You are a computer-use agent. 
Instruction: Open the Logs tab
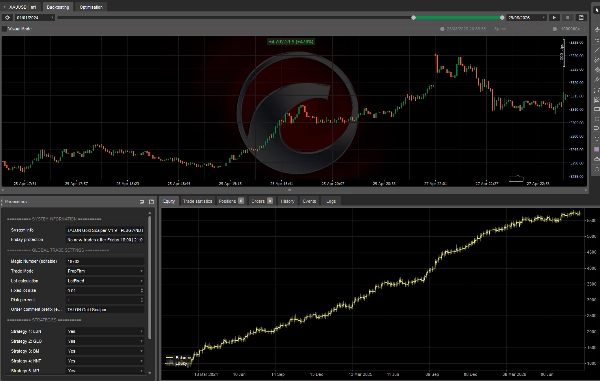331,201
